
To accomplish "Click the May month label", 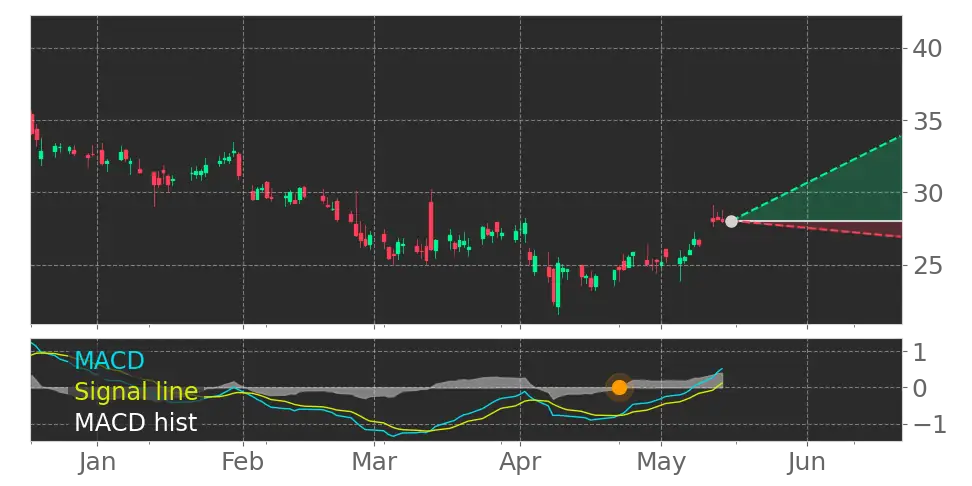I will [661, 464].
